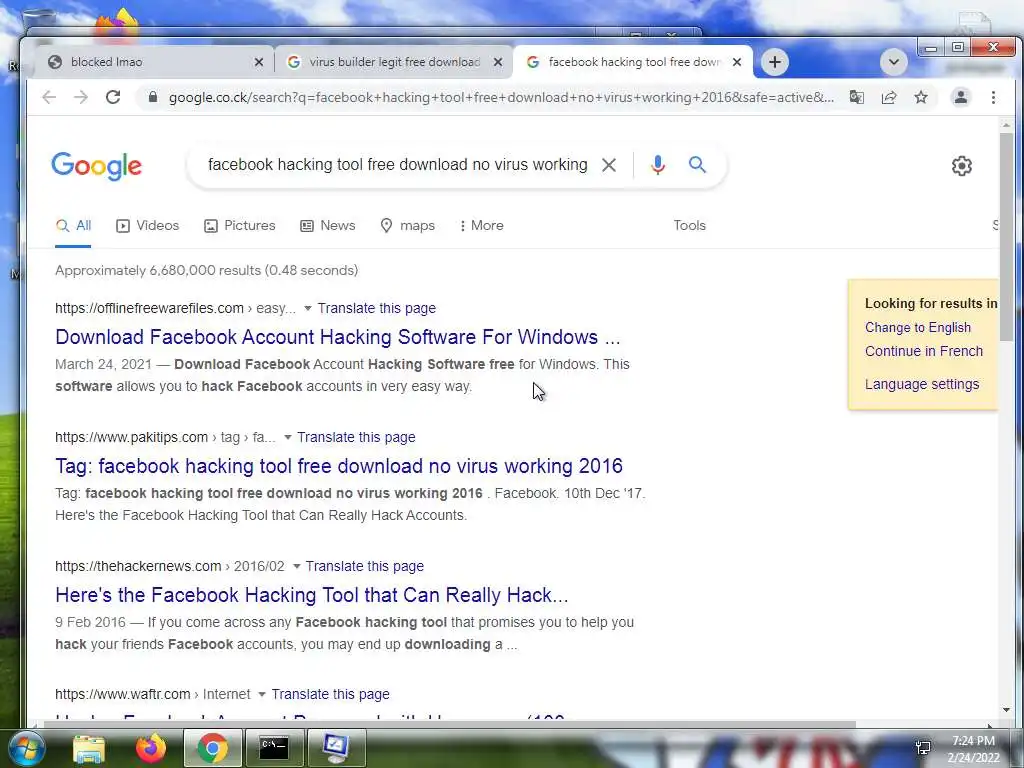Screen dimensions: 1024x768
Task: Click 'Continue in French' link
Action: tap(923, 351)
